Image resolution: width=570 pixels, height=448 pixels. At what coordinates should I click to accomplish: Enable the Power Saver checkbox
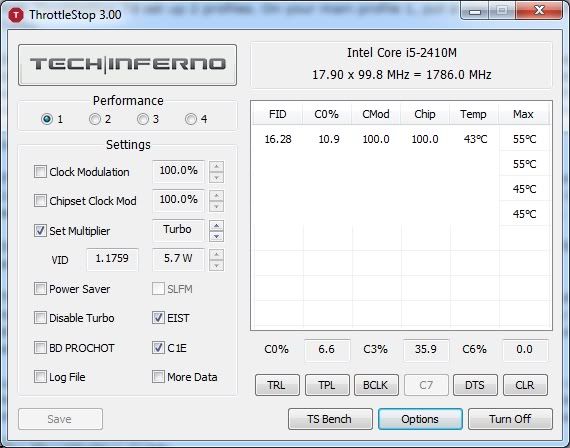(40, 289)
